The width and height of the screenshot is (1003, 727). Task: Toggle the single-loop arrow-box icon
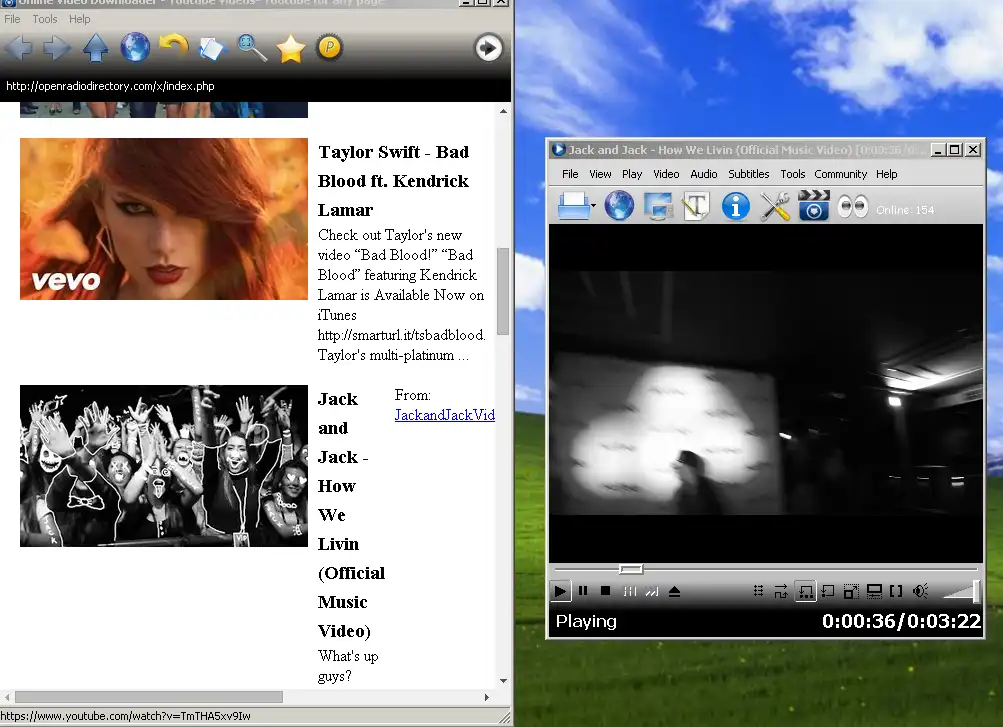point(828,591)
